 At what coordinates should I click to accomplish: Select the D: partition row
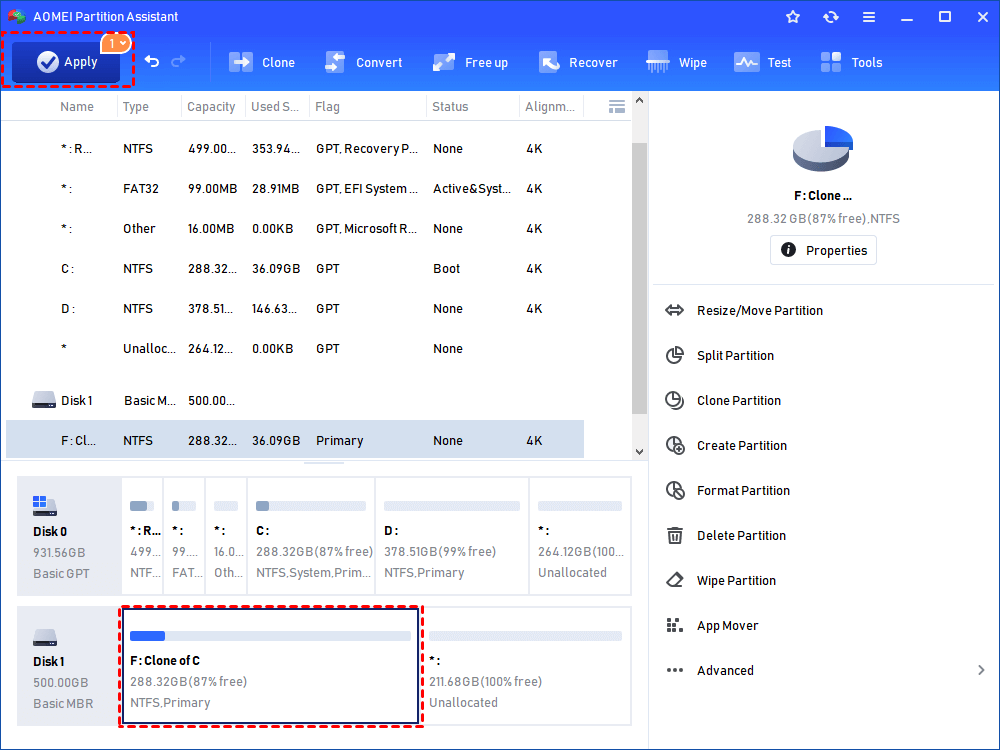pyautogui.click(x=295, y=309)
